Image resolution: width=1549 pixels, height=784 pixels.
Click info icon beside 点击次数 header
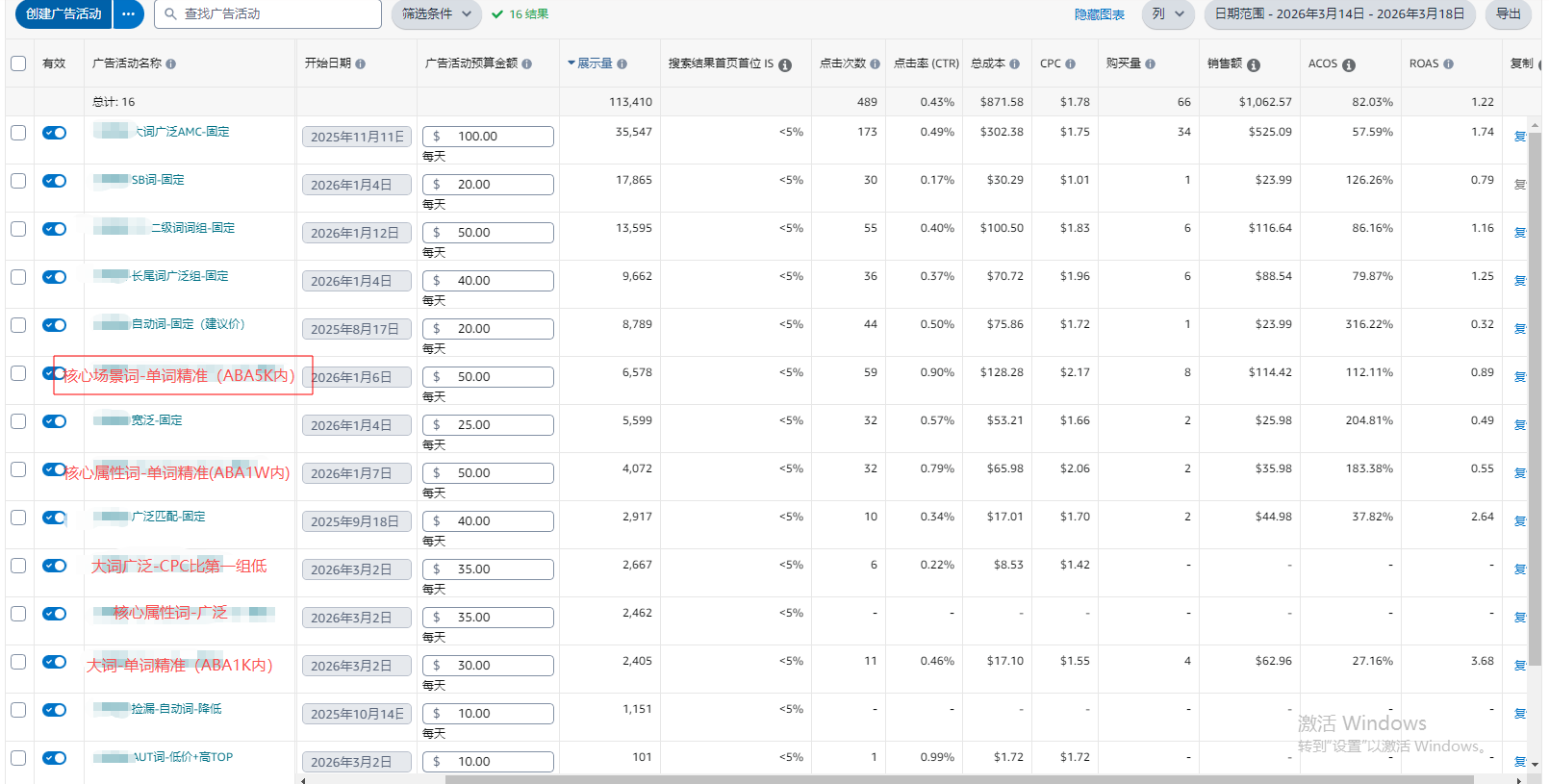[x=876, y=64]
